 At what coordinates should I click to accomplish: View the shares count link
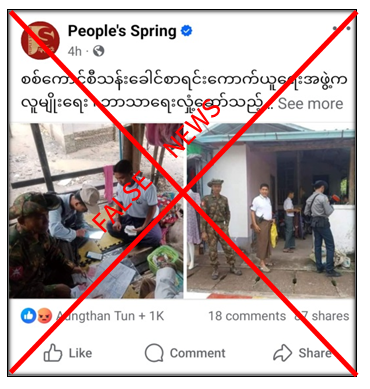(322, 316)
